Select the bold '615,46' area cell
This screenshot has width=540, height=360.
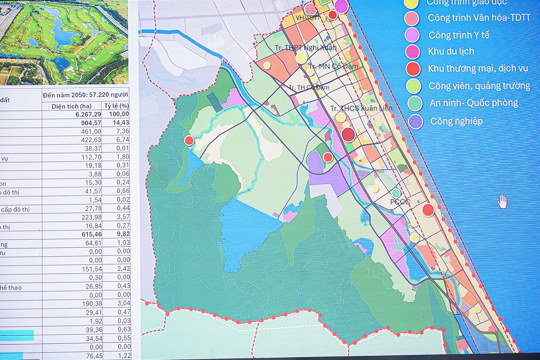coord(91,234)
